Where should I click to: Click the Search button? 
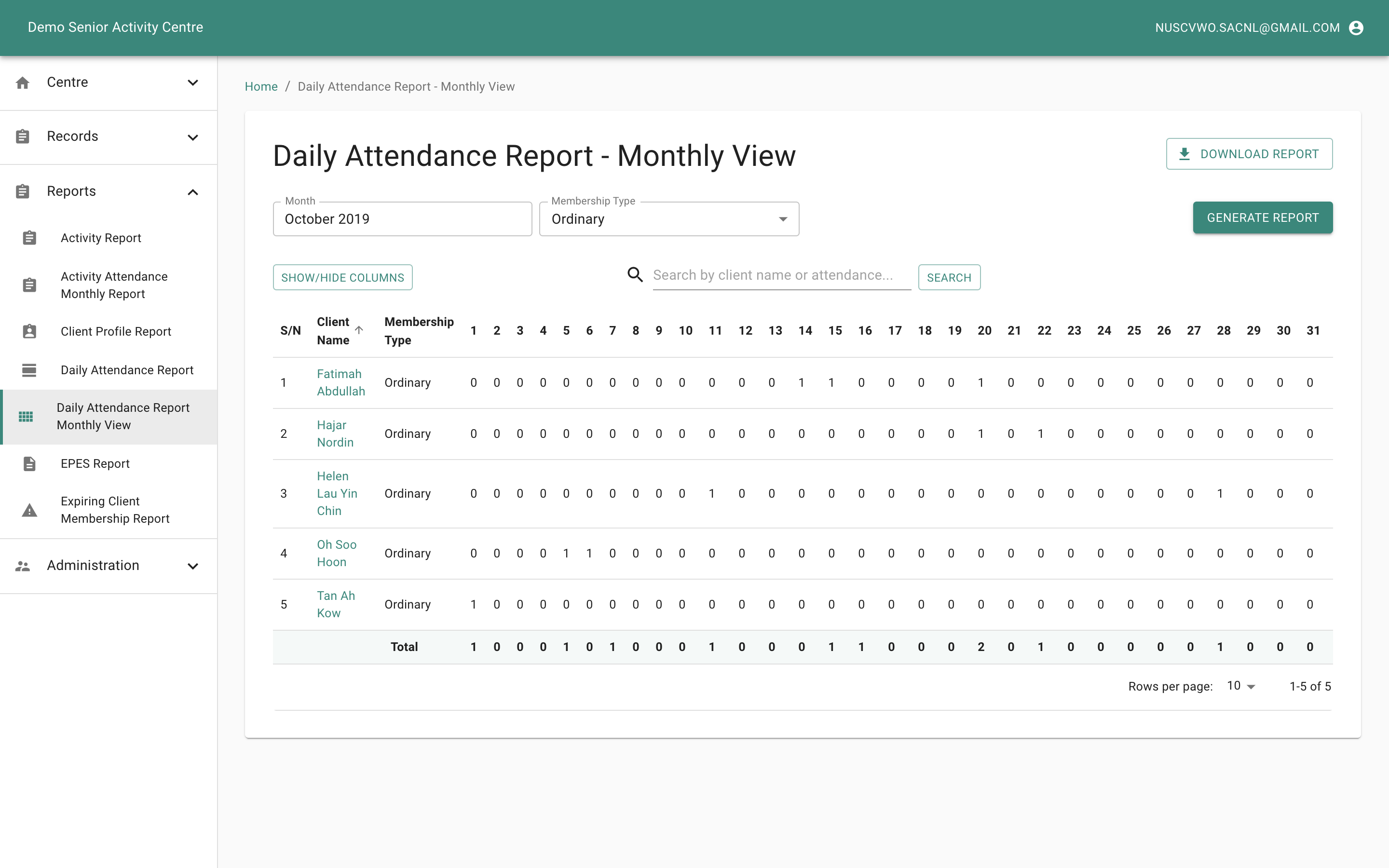coord(949,277)
